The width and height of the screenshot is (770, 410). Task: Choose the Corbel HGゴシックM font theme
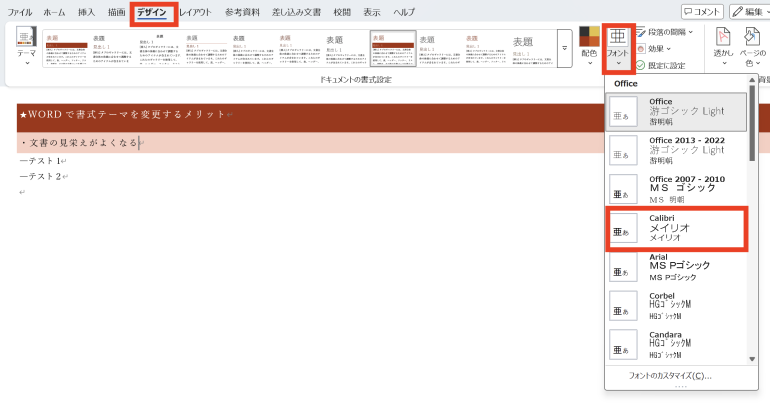click(676, 306)
